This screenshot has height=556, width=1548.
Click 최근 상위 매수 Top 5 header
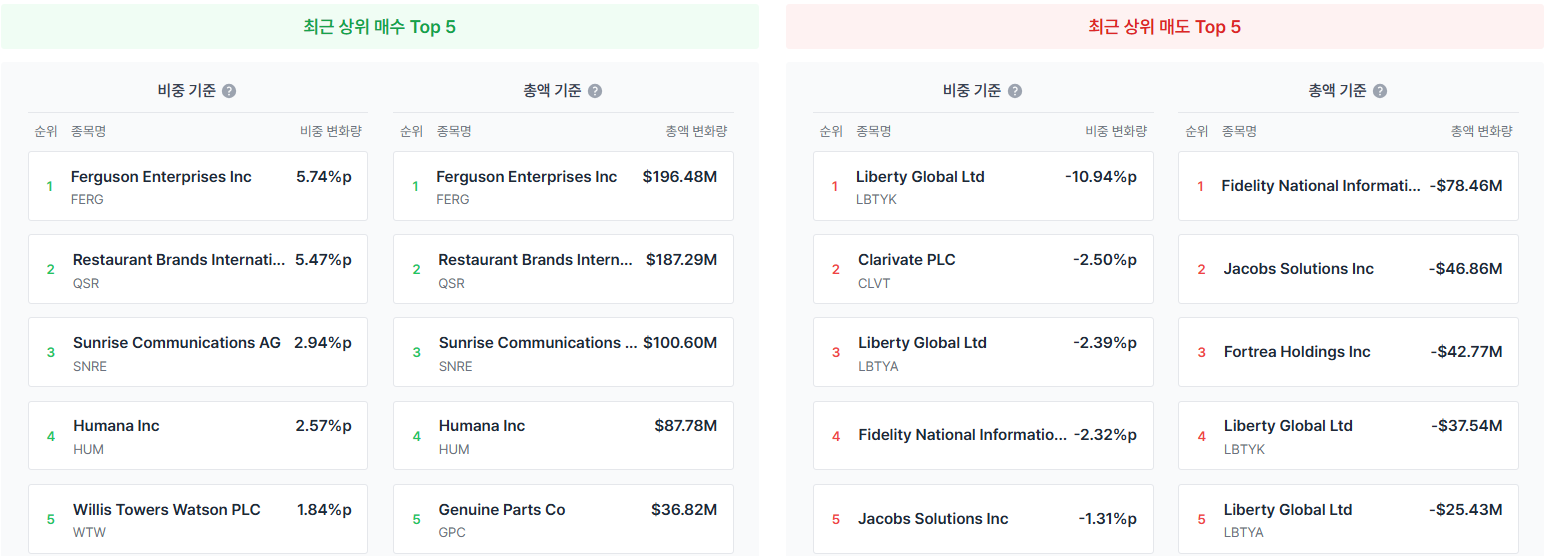tap(380, 27)
